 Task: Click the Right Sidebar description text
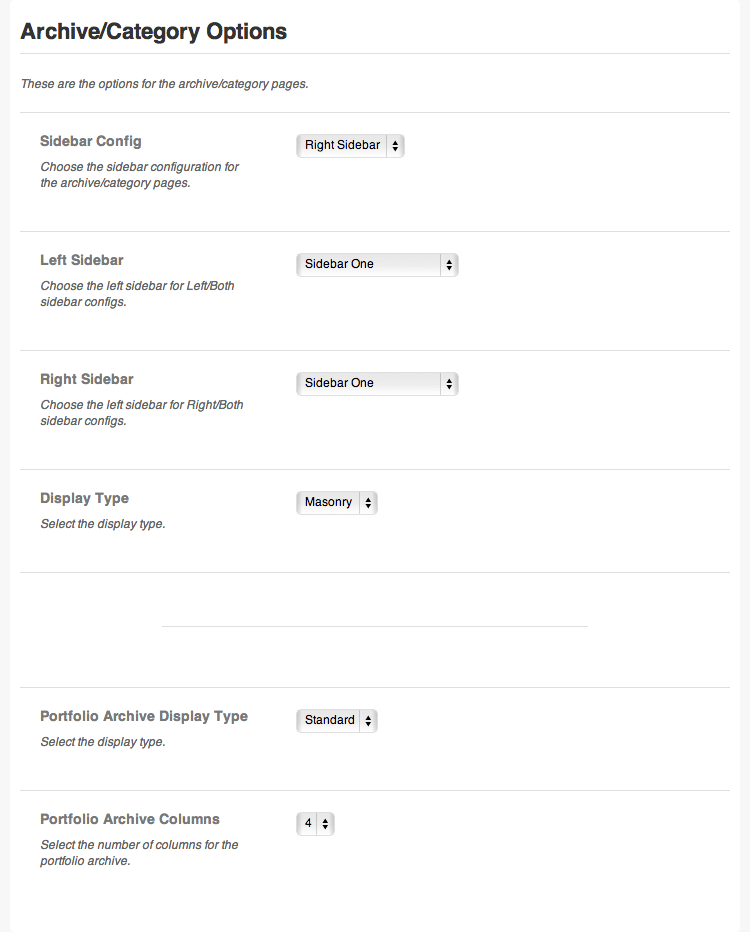pyautogui.click(x=141, y=413)
